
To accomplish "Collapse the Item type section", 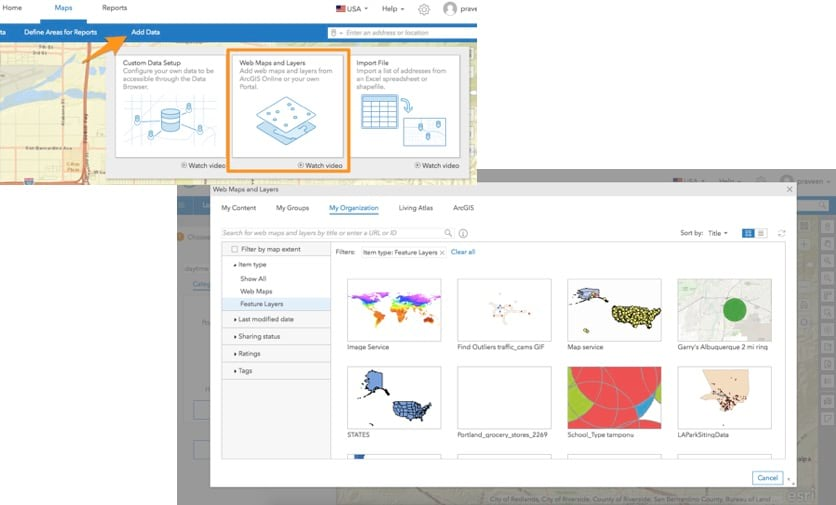I will pyautogui.click(x=250, y=264).
